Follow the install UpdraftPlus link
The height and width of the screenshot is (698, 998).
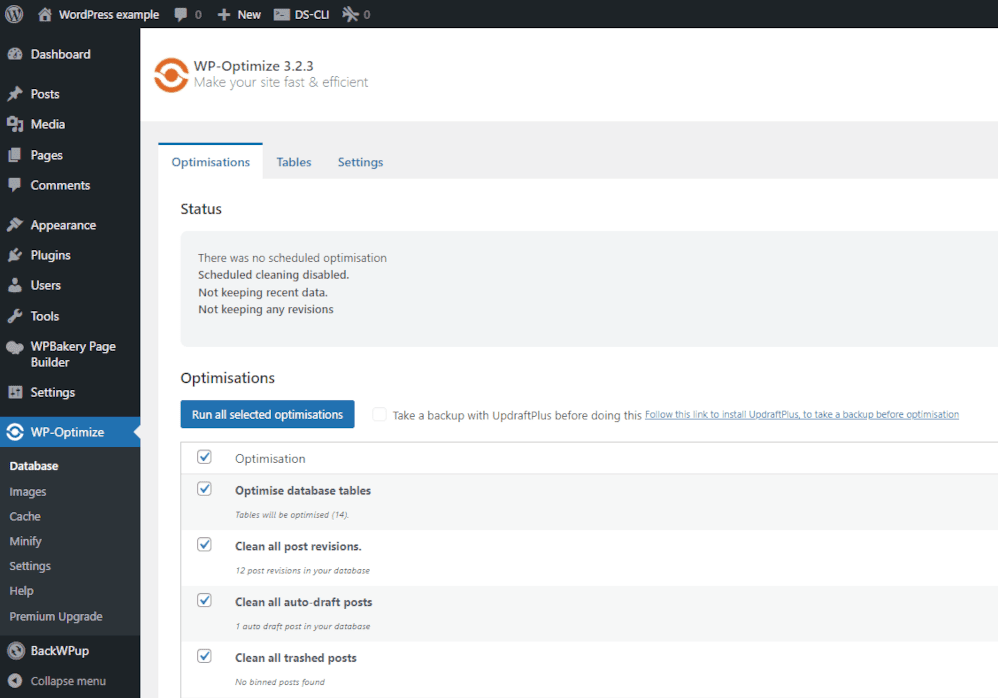click(802, 414)
